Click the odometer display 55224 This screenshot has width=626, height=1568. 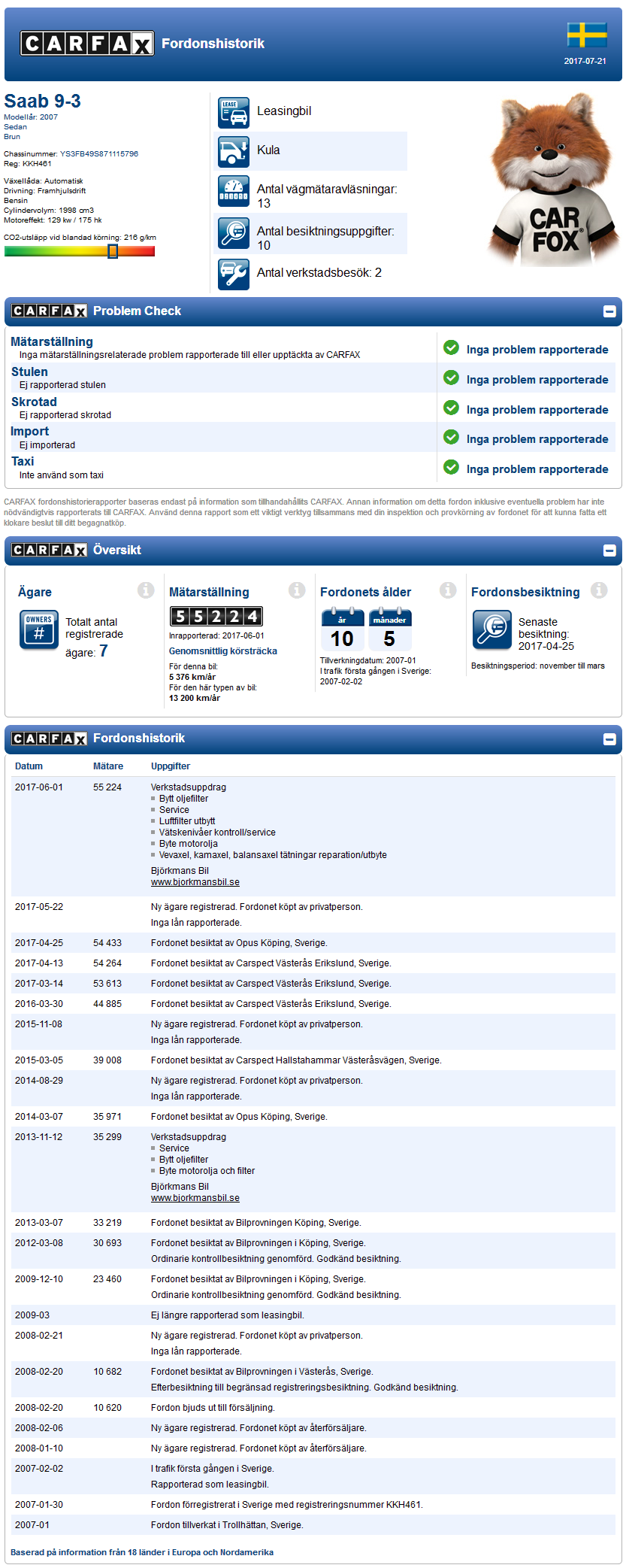[x=216, y=617]
